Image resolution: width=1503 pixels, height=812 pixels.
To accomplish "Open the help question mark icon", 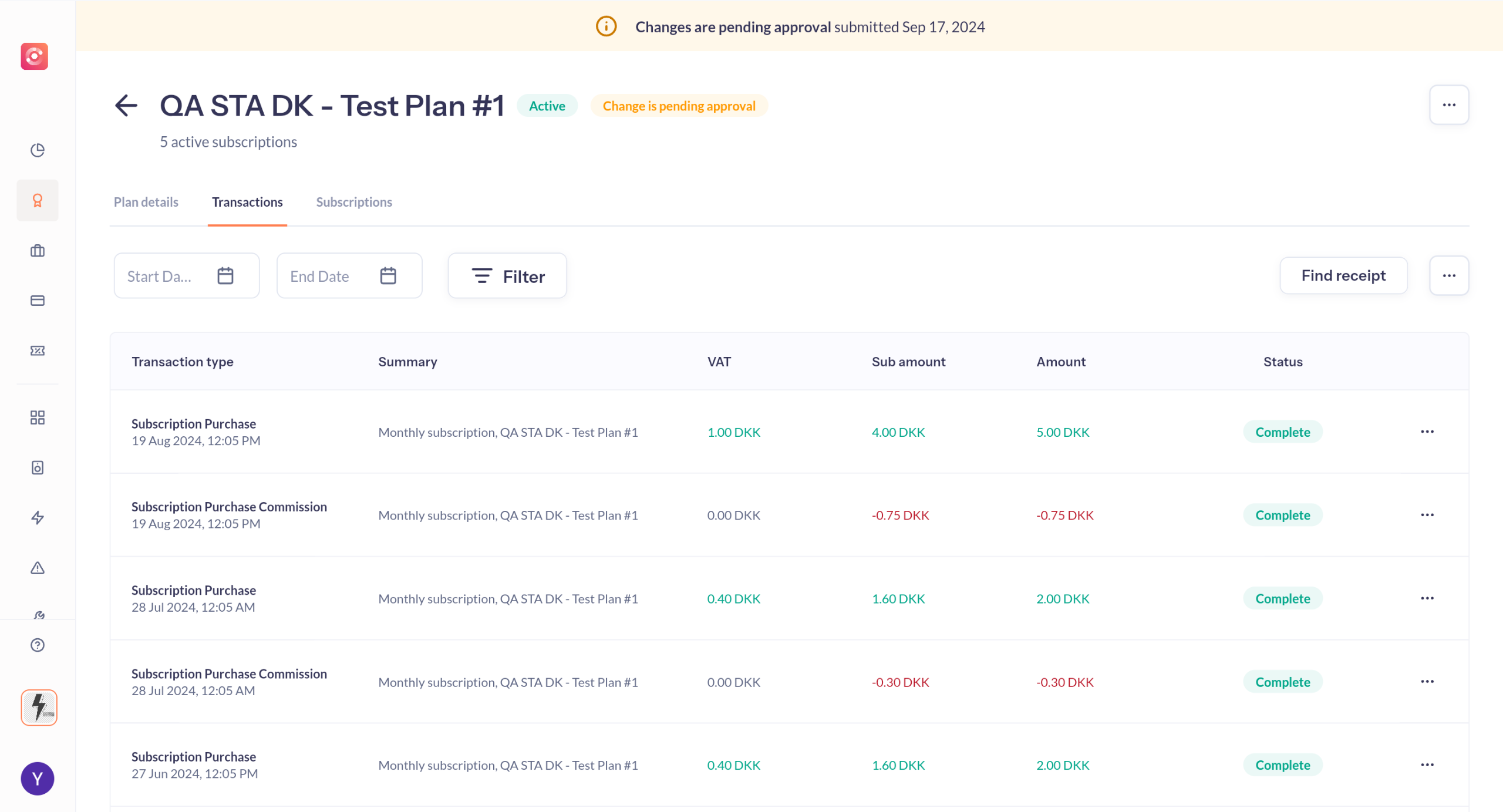I will point(38,645).
